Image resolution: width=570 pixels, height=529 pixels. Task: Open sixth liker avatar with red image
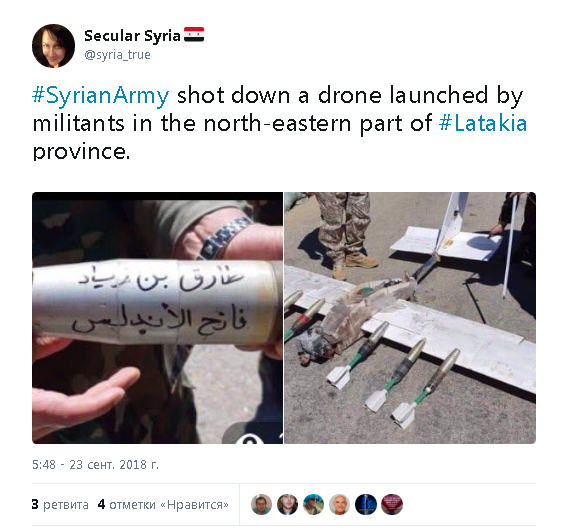(x=392, y=505)
